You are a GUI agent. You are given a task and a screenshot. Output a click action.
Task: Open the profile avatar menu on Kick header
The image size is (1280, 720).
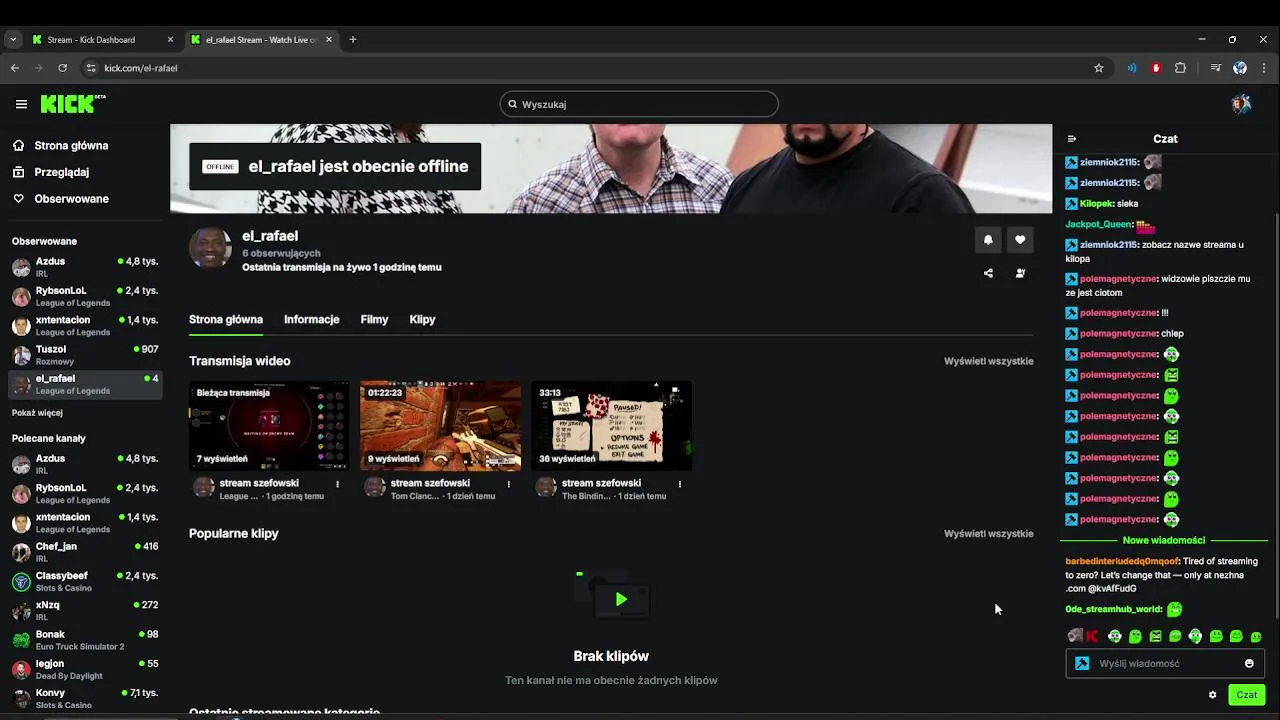click(1241, 104)
